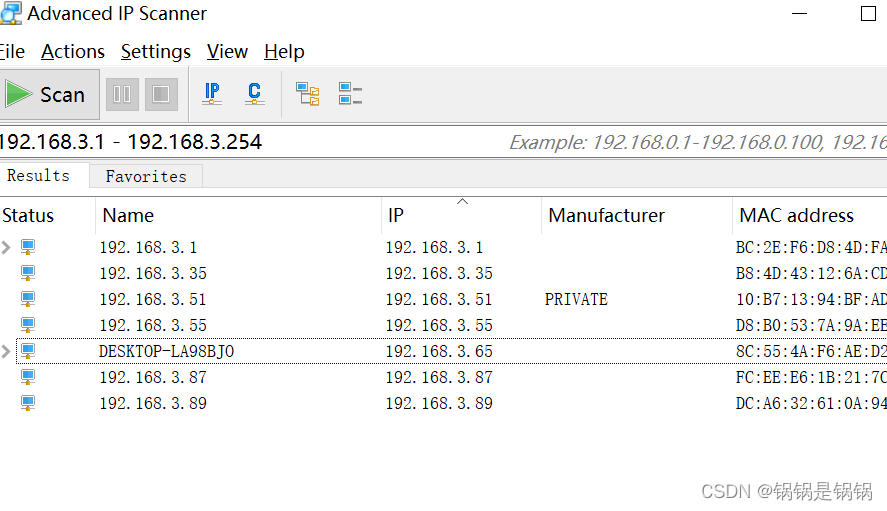Click the computer icon for 192.168.3.1
Viewport: 887px width, 511px height.
28,247
